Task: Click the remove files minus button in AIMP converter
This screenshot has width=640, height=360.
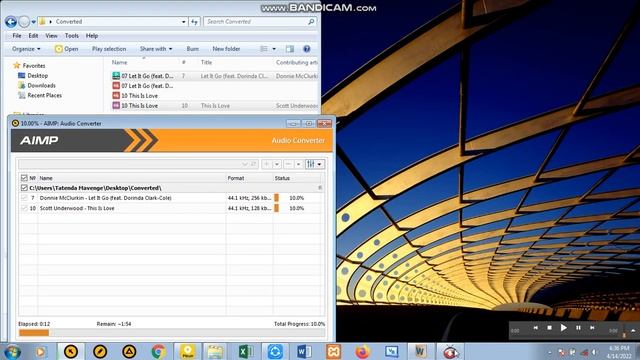Action: [x=288, y=164]
